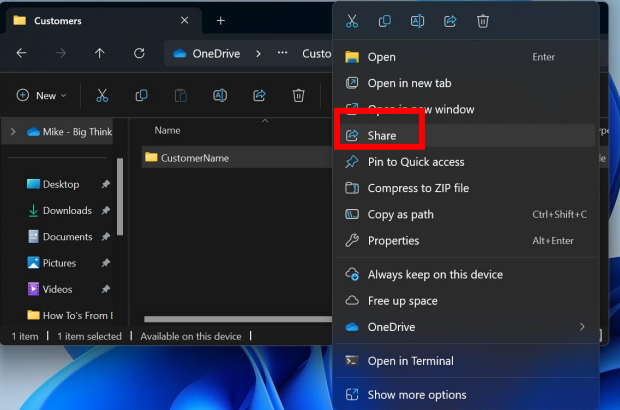Click the file list horizontal scrollbar
The height and width of the screenshot is (410, 620).
click(238, 319)
